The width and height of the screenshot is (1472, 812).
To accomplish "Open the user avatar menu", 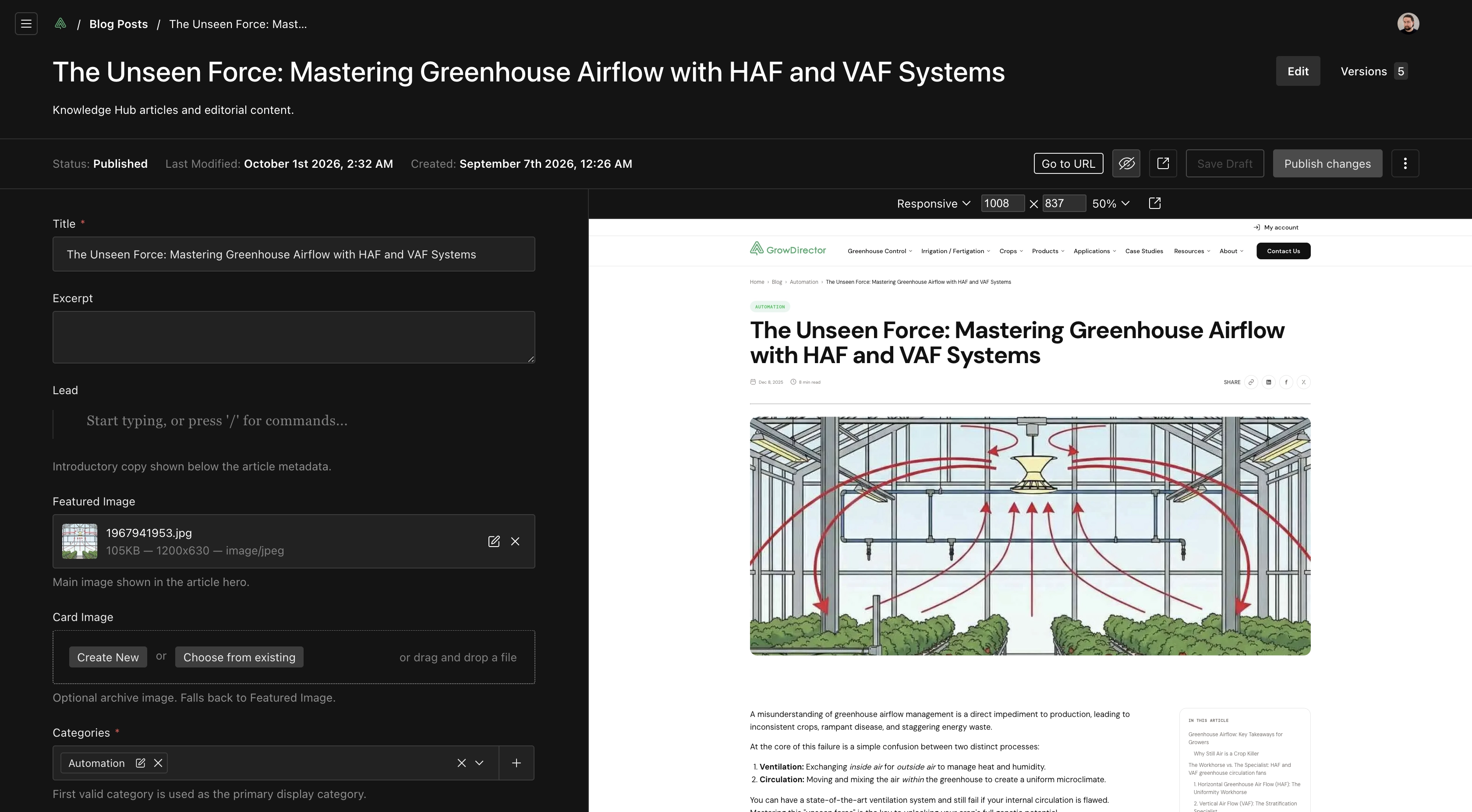I will [1408, 23].
